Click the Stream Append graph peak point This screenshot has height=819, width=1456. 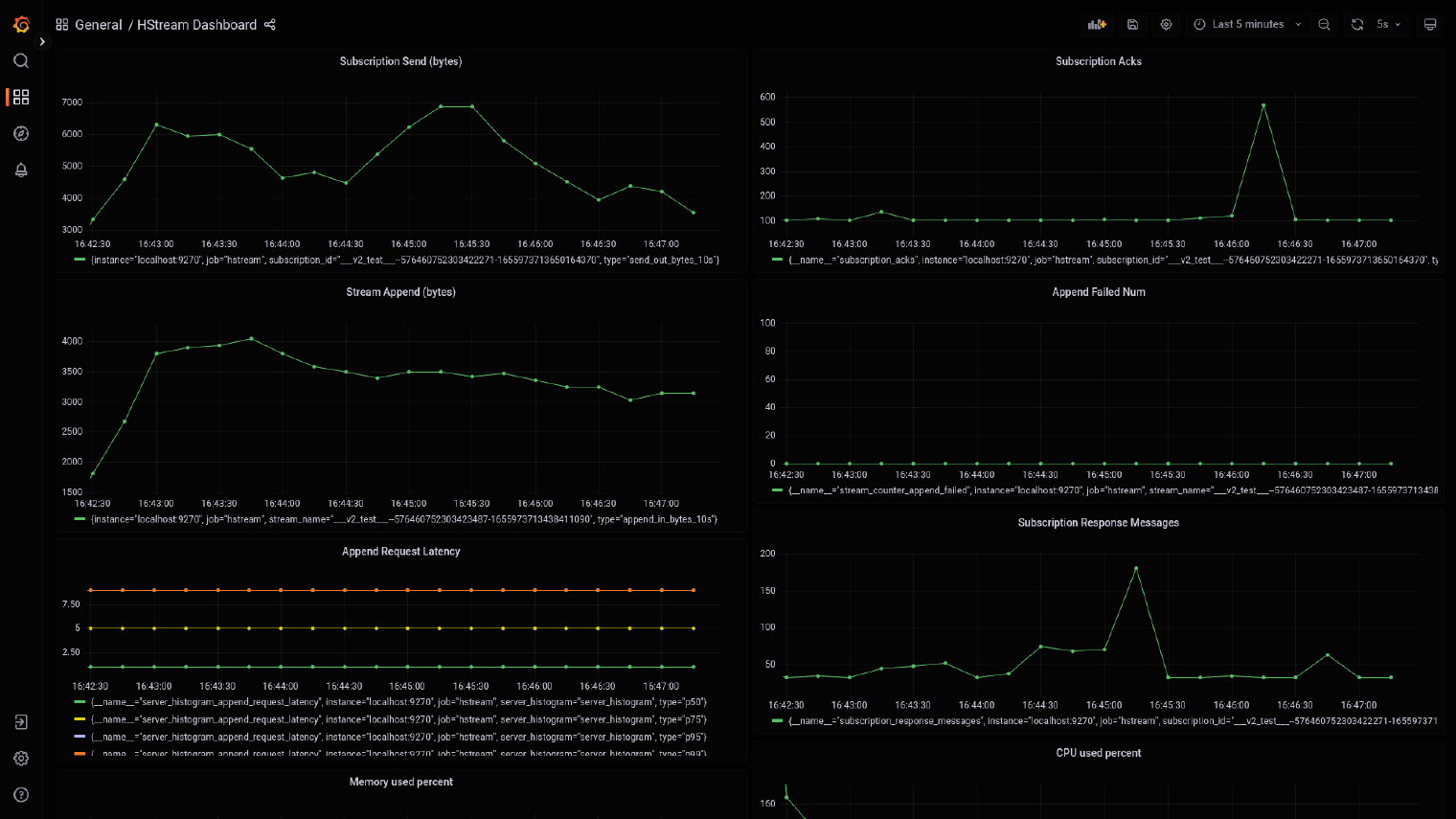pyautogui.click(x=251, y=338)
